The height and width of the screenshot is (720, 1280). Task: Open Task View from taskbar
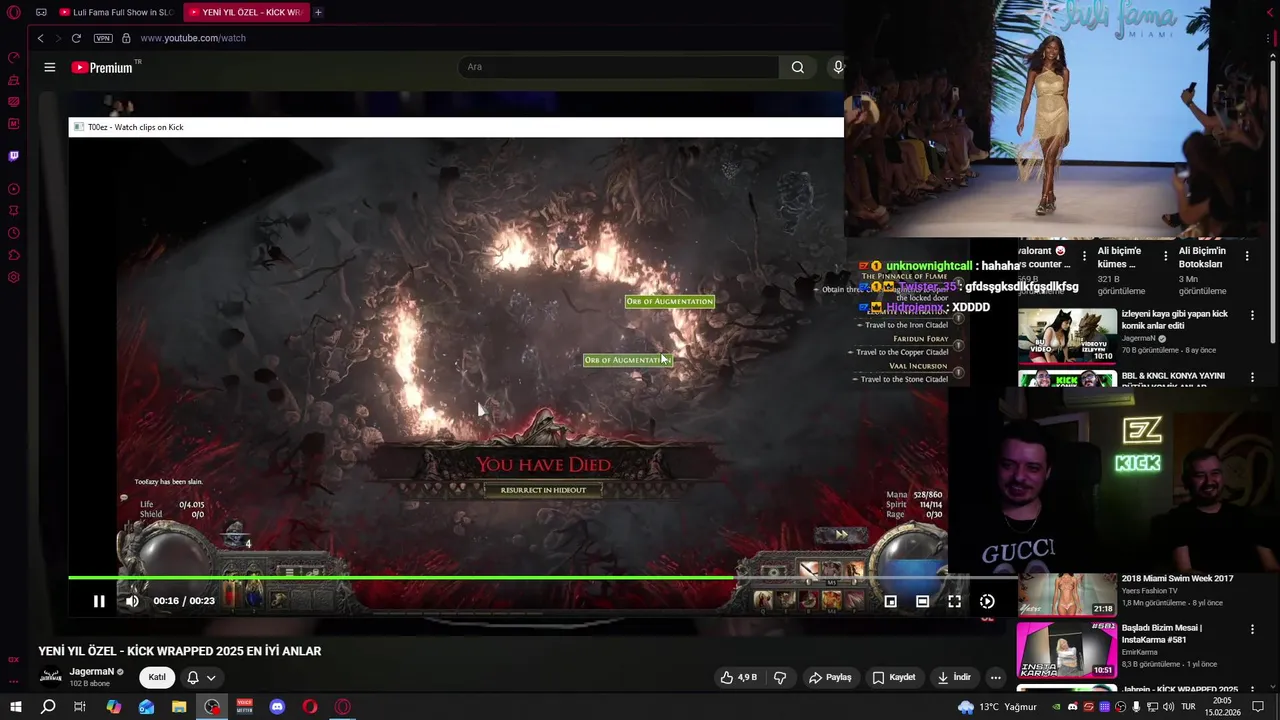click(x=80, y=707)
